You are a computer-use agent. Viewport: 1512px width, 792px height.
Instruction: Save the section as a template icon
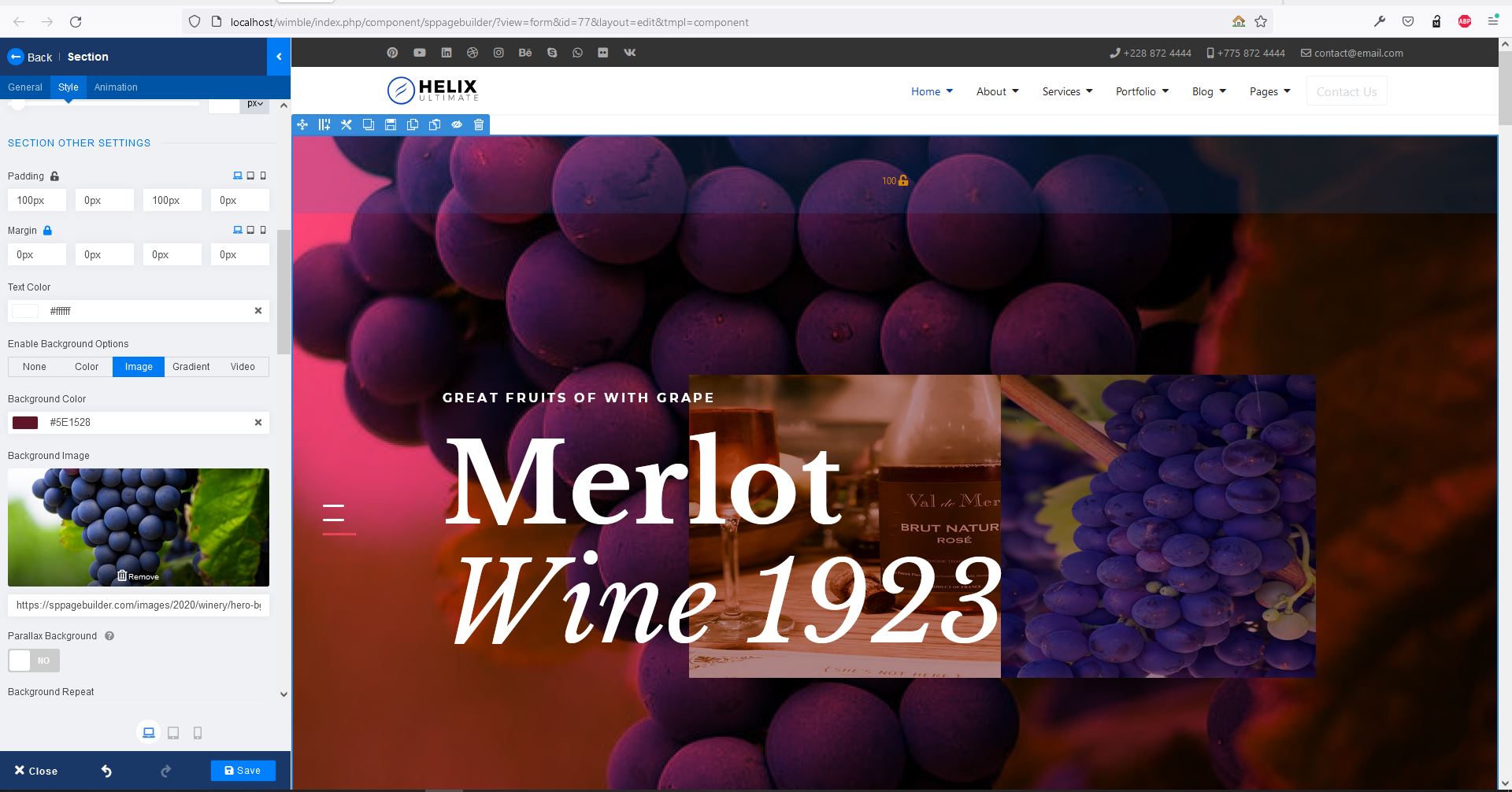click(390, 124)
